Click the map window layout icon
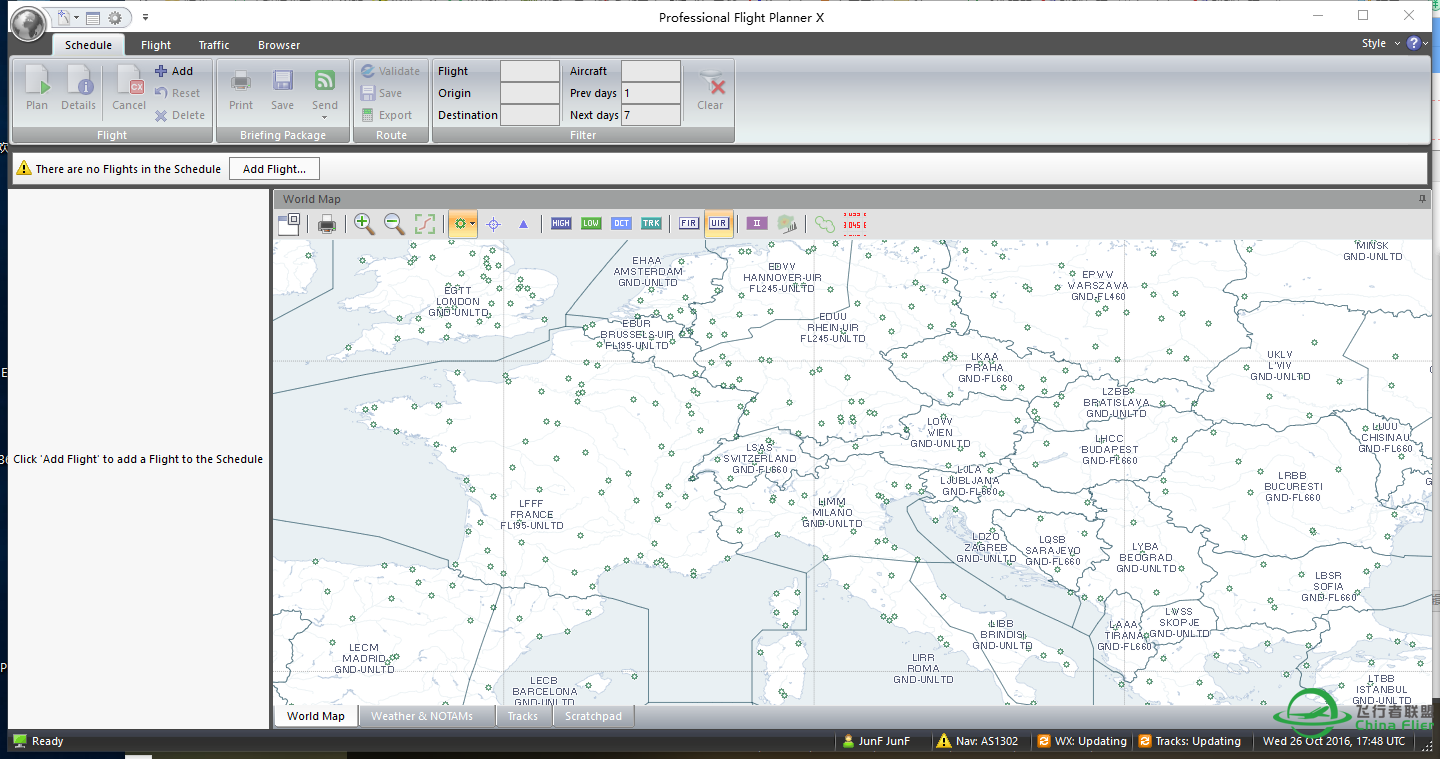The image size is (1440, 759). (289, 224)
